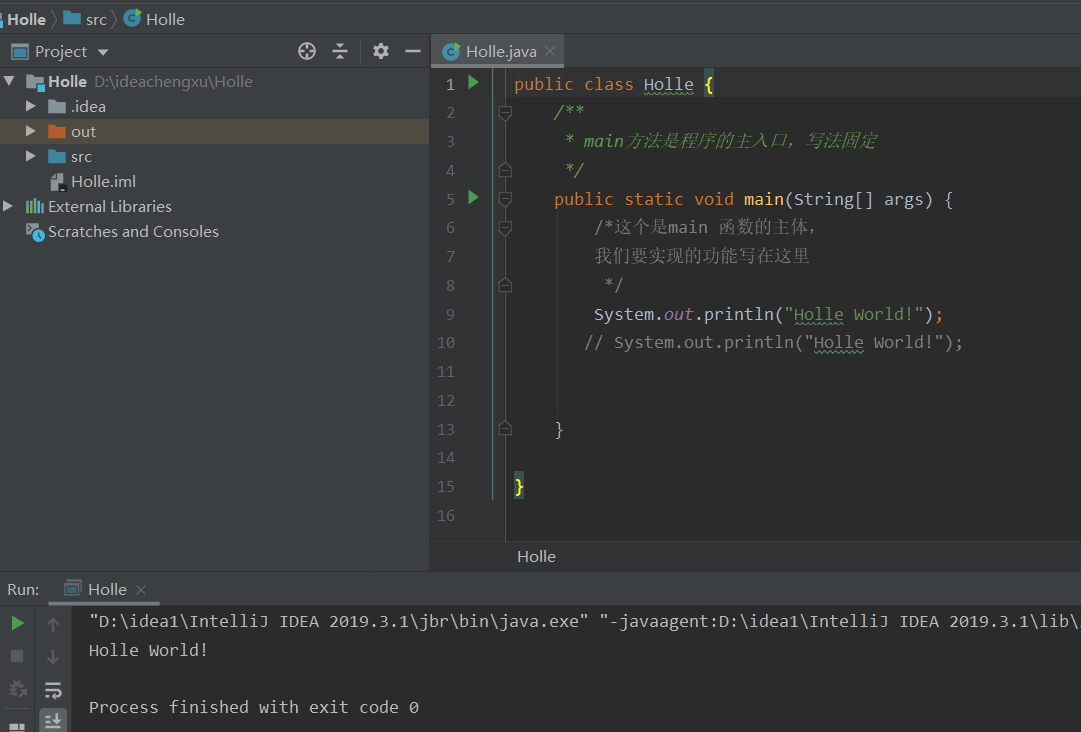
Task: Click the java.exe command line in console
Action: [585, 622]
